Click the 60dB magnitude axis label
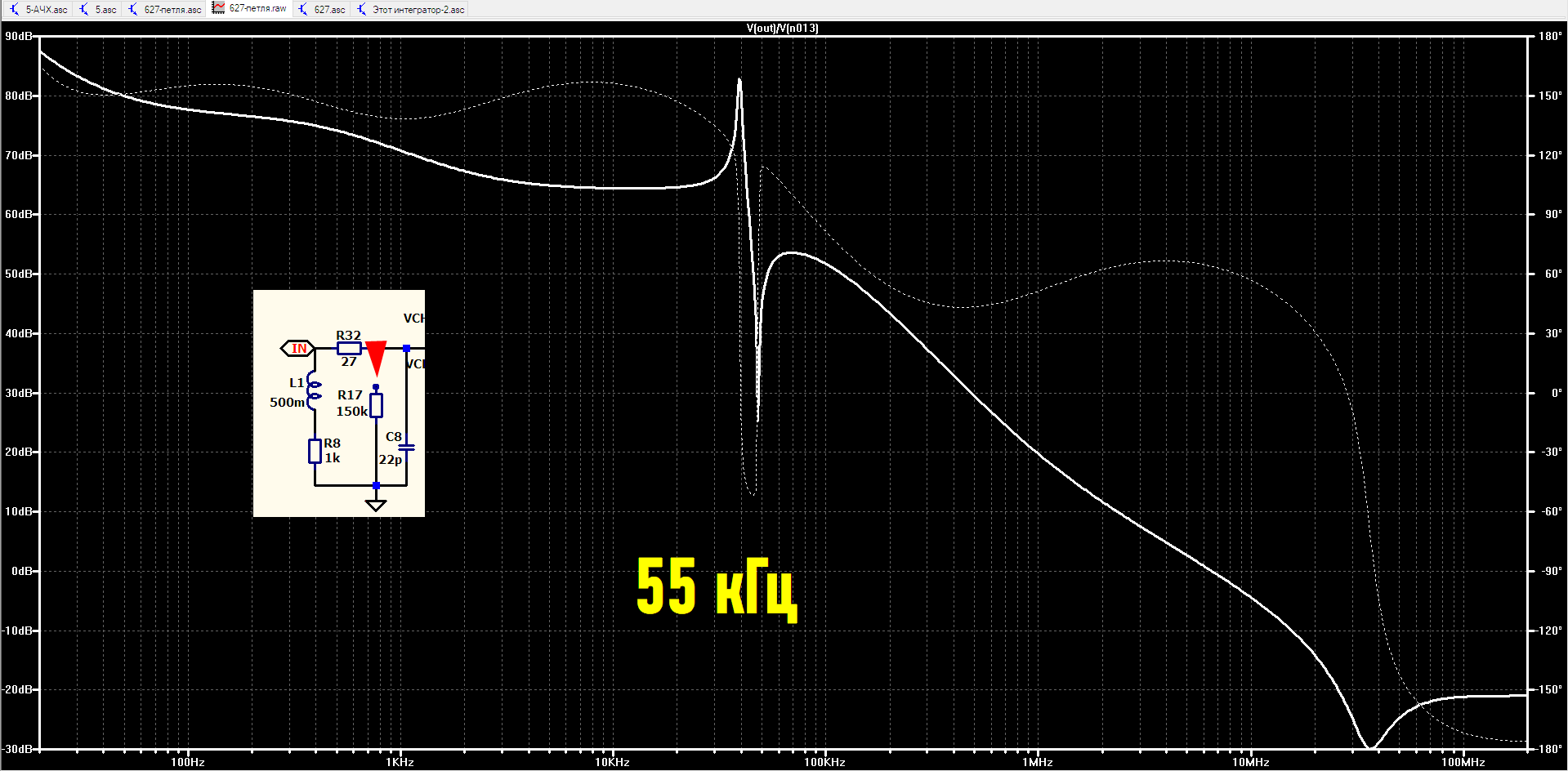Viewport: 1568px width, 771px height. [19, 215]
